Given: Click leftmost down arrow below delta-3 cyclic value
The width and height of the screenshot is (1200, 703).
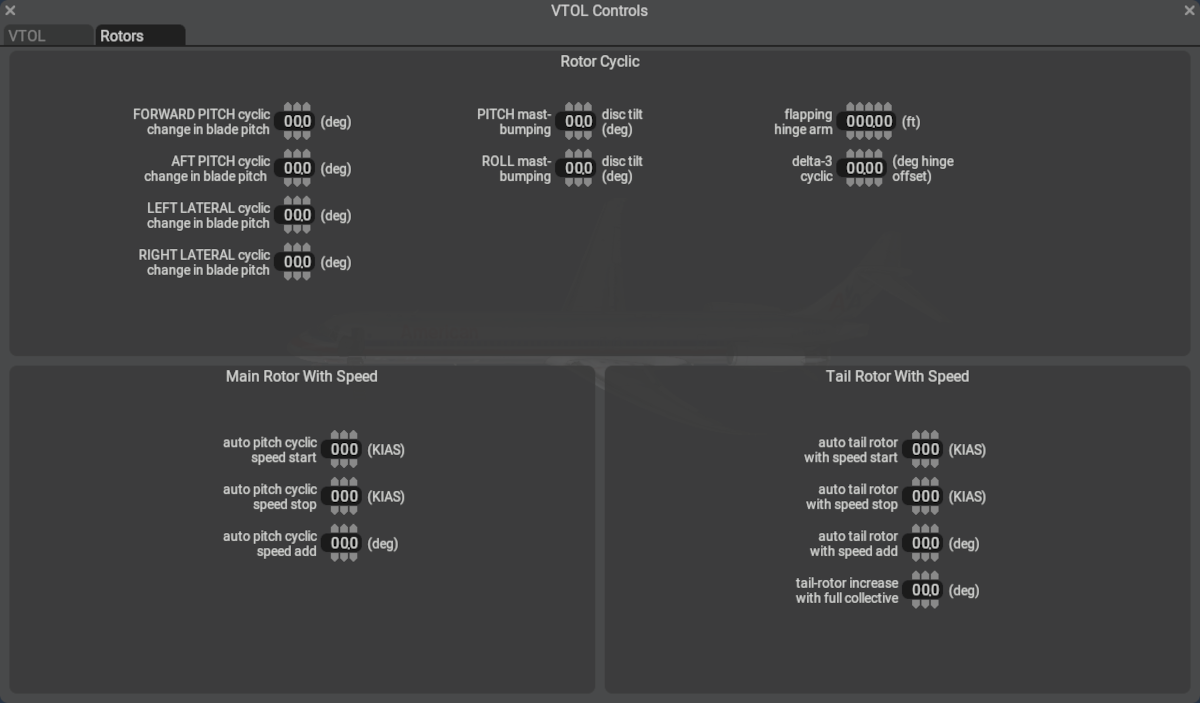Looking at the screenshot, I should click(851, 183).
